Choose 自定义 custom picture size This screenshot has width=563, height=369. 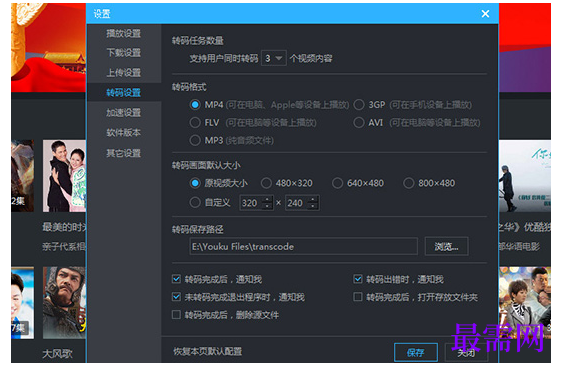tap(195, 203)
